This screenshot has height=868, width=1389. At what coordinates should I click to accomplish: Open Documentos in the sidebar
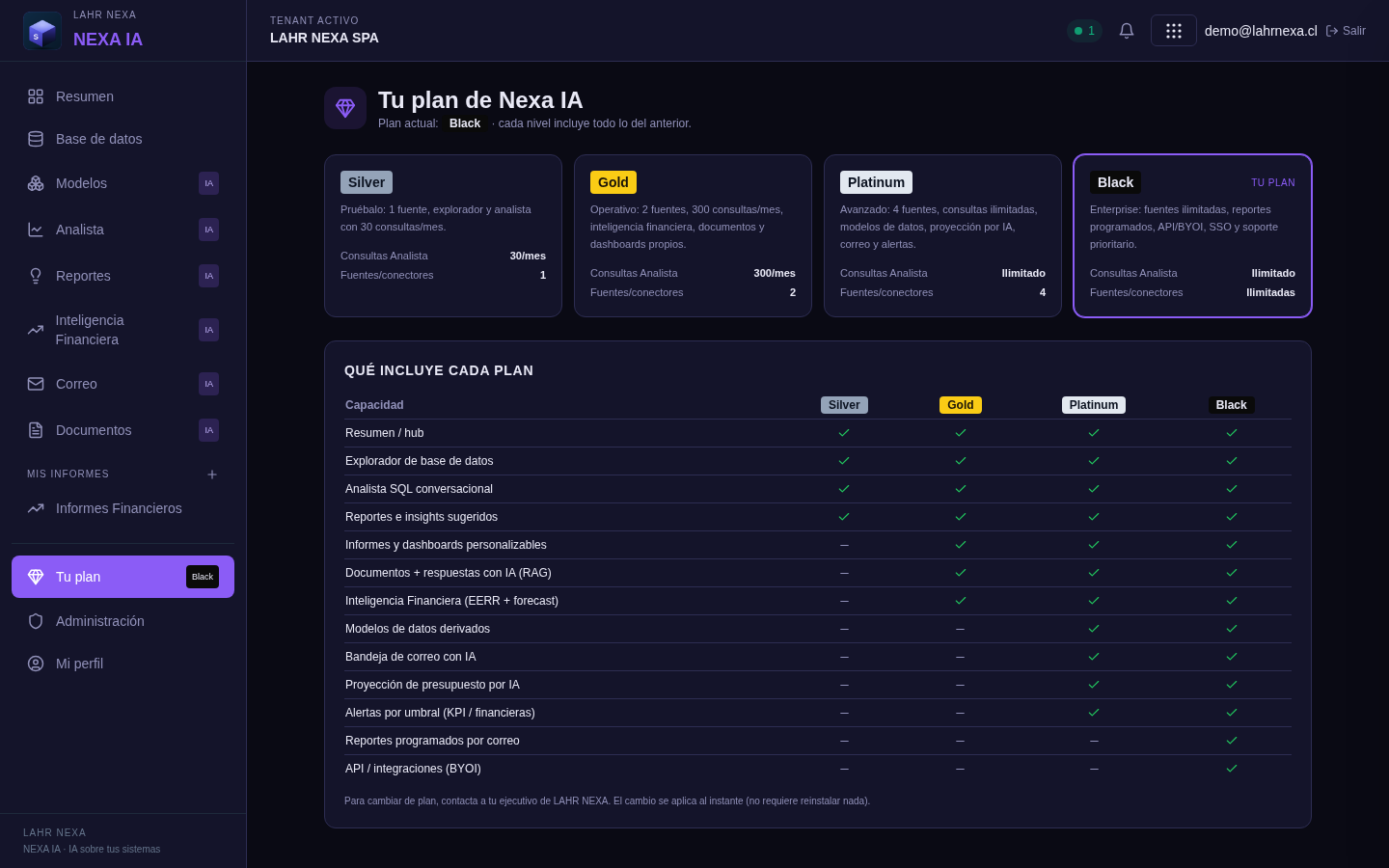point(123,430)
